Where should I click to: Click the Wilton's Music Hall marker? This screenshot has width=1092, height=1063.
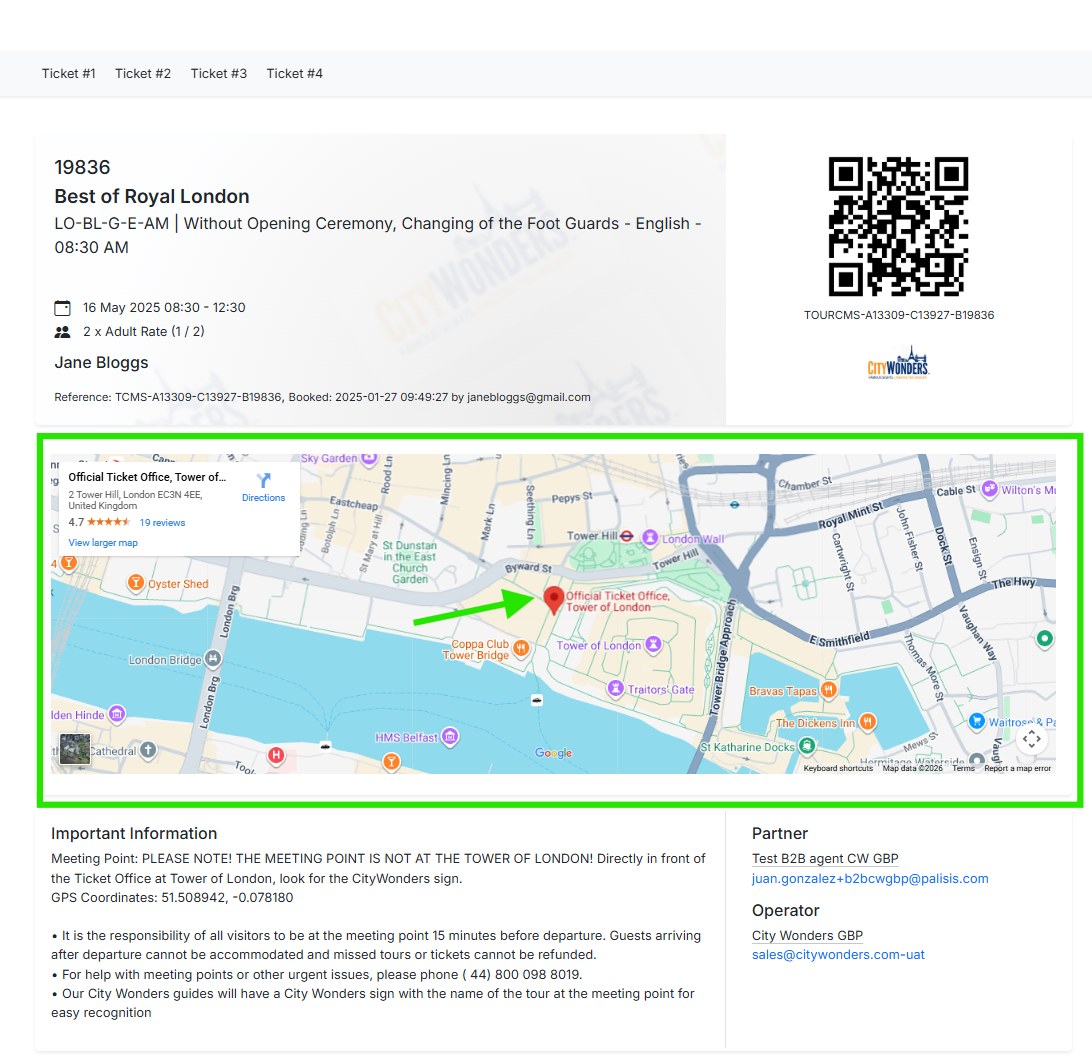[x=990, y=489]
